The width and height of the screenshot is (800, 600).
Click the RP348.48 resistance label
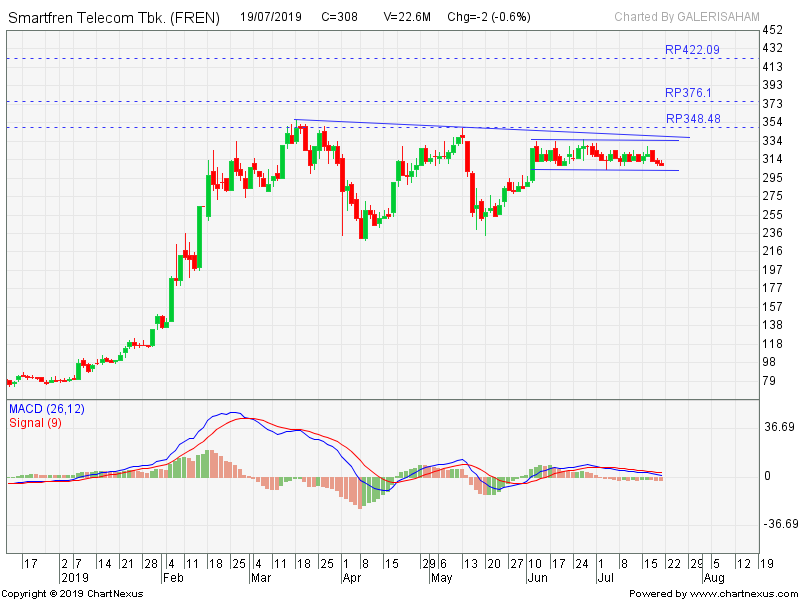tap(693, 119)
